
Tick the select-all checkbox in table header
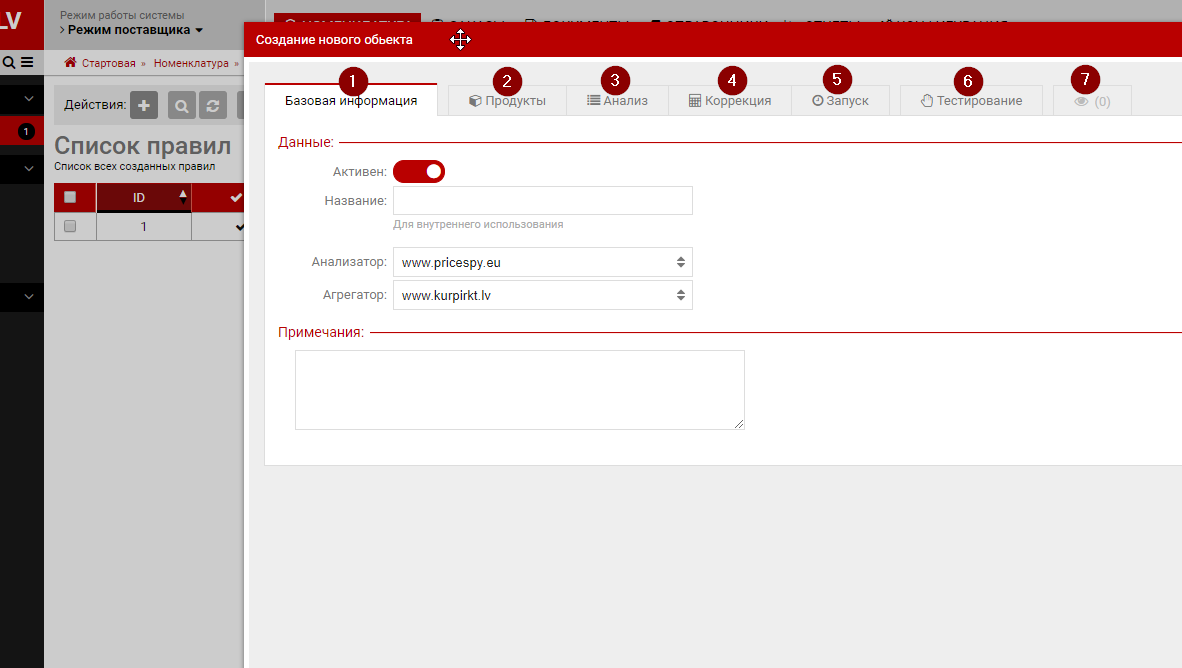70,197
